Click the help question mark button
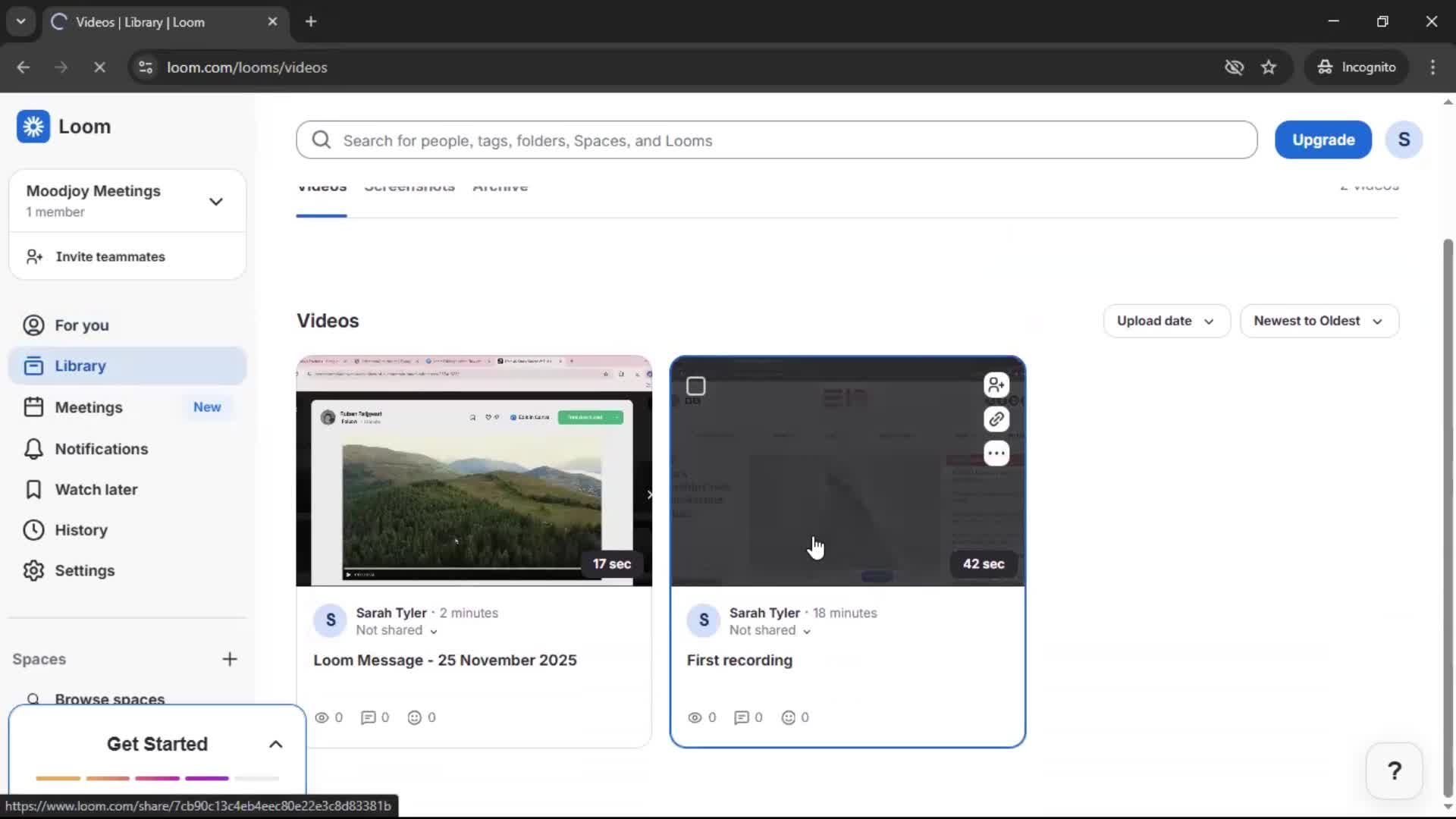Image resolution: width=1456 pixels, height=819 pixels. coord(1394,771)
